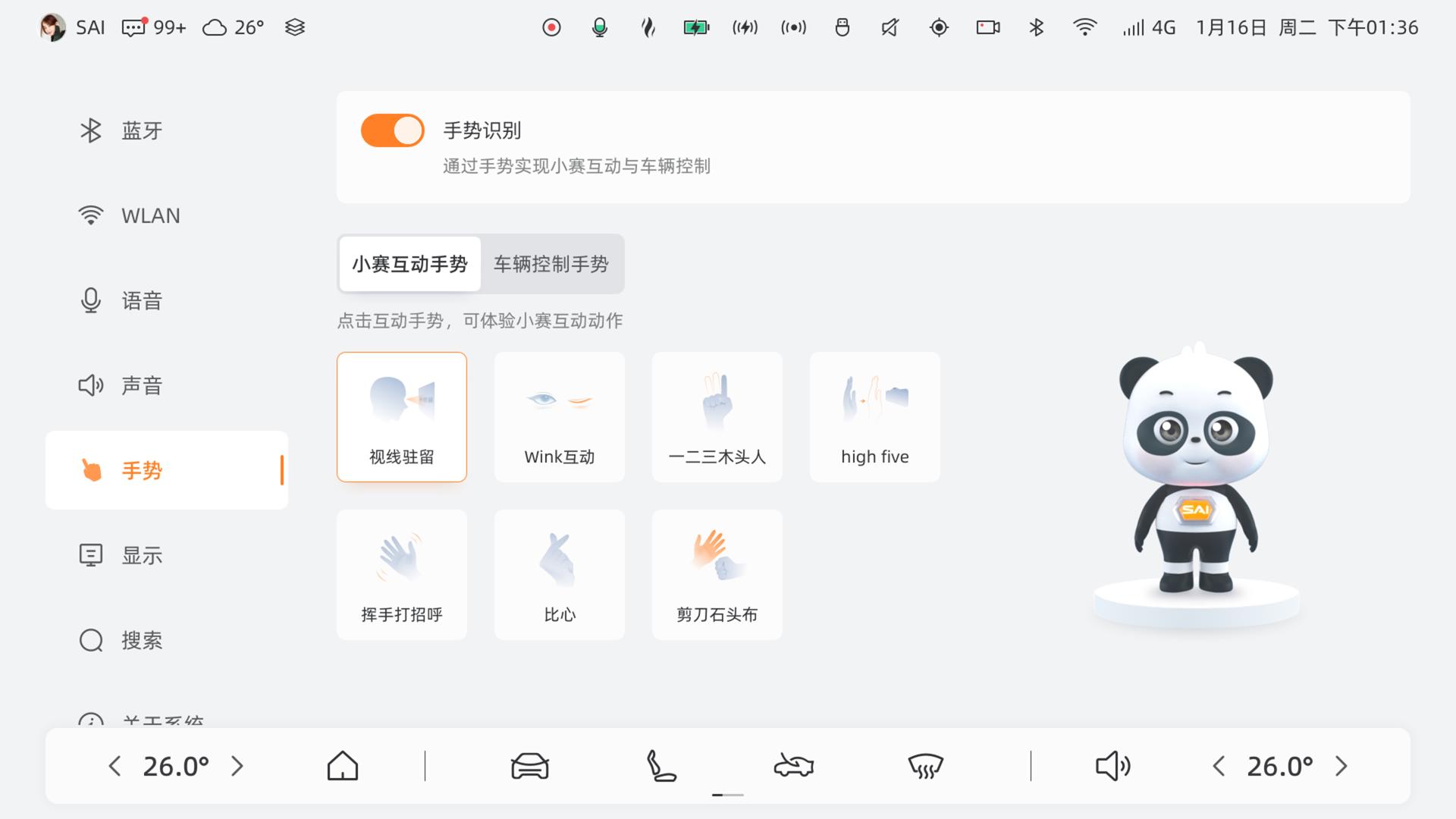Image resolution: width=1456 pixels, height=819 pixels.
Task: Open the volume speaker icon in dock
Action: coord(1112,766)
